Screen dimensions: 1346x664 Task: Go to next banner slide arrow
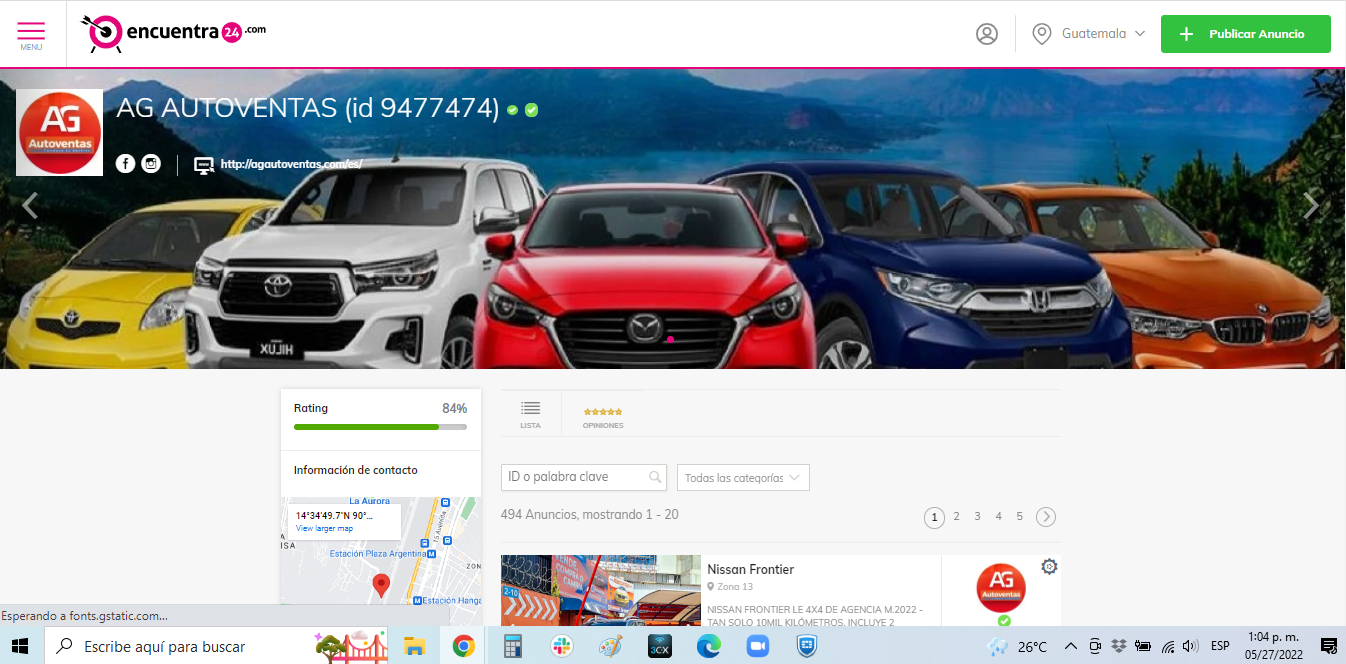tap(1311, 206)
